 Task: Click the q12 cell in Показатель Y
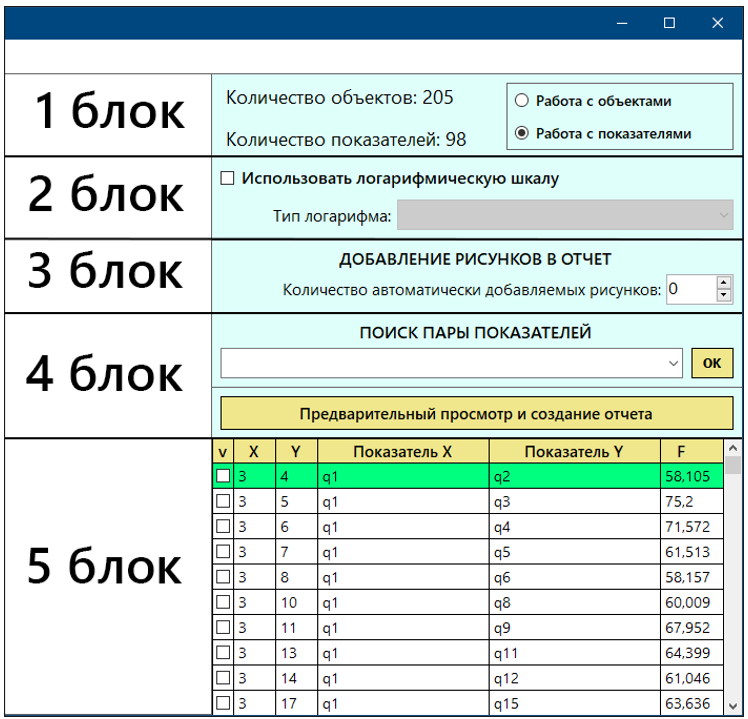pyautogui.click(x=574, y=678)
